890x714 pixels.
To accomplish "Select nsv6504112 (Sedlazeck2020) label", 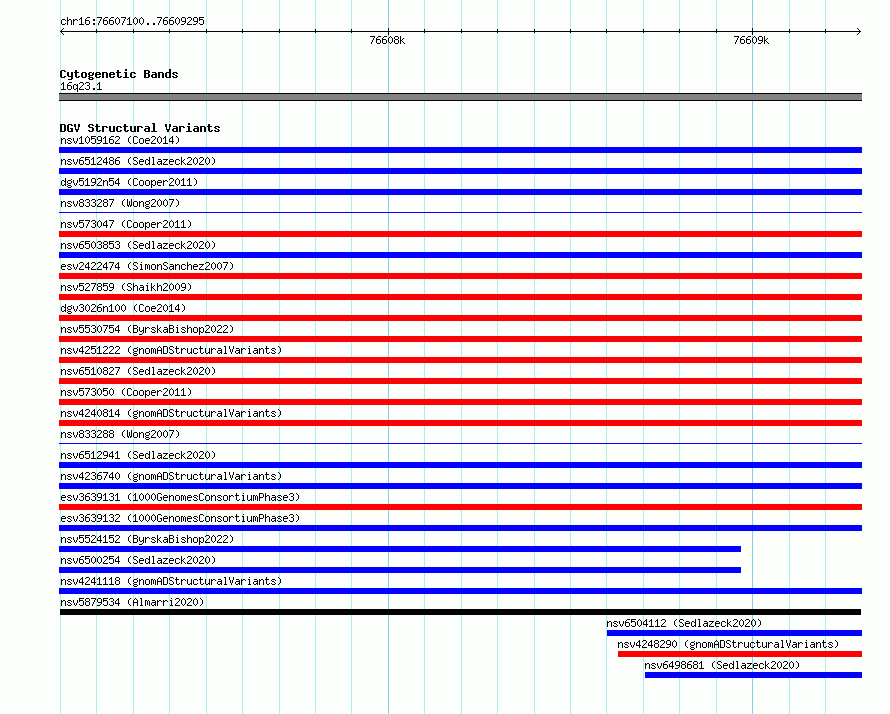I will pos(684,623).
